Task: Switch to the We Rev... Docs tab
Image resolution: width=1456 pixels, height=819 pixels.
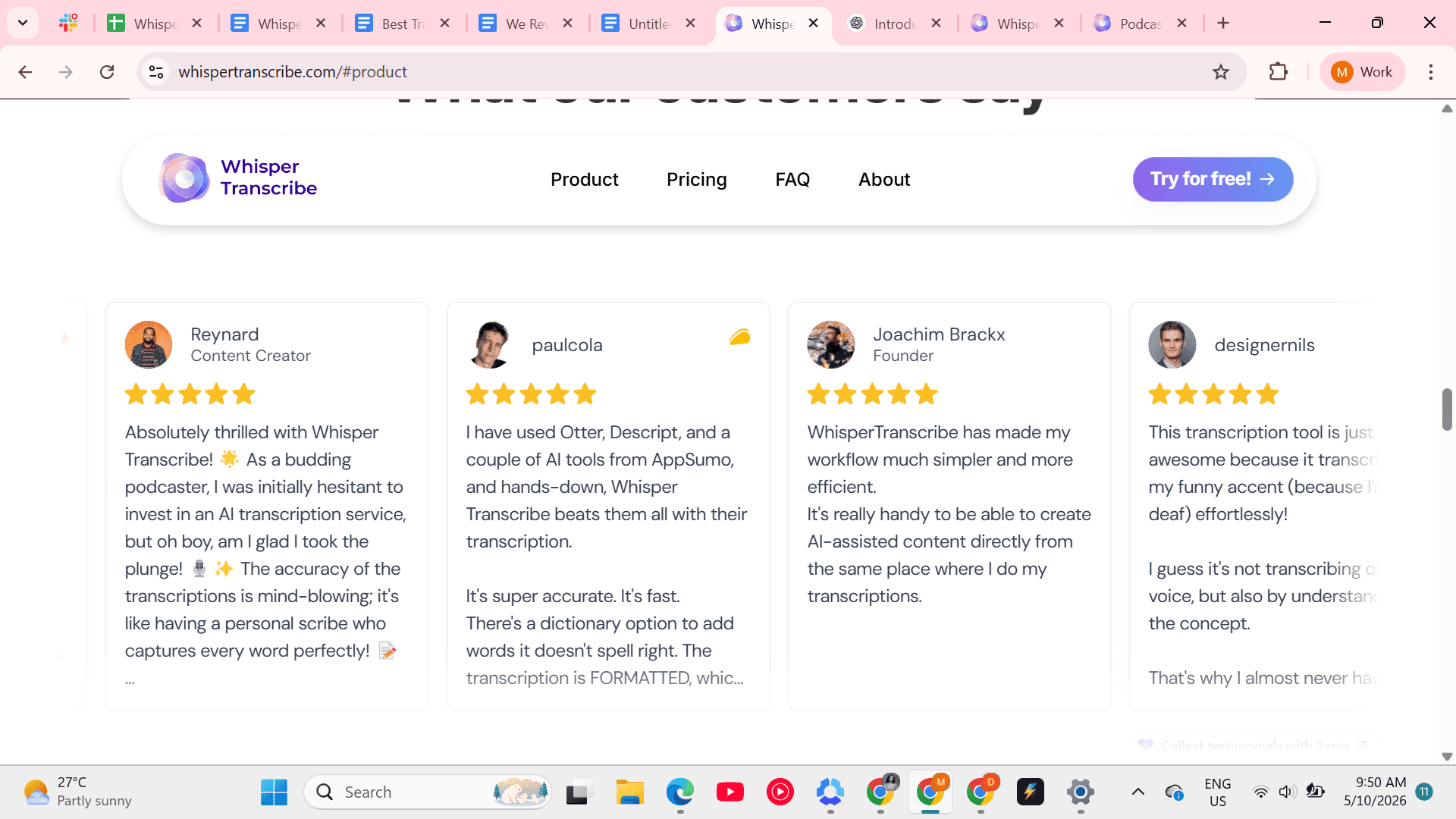Action: click(526, 24)
